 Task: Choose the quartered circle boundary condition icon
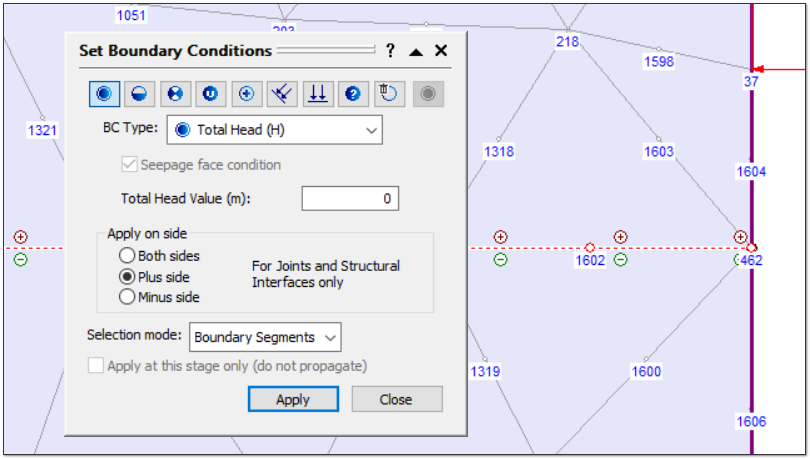[176, 94]
